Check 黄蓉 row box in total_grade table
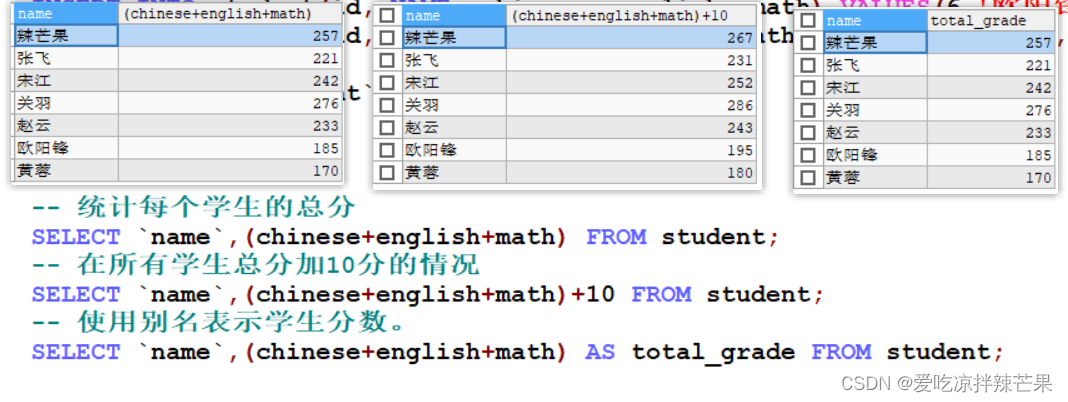This screenshot has width=1068, height=402. [808, 178]
